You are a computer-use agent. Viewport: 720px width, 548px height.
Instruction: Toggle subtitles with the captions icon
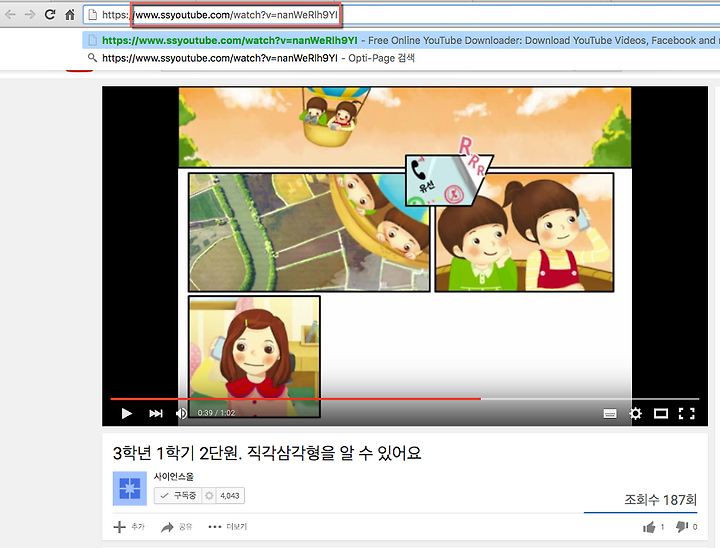point(610,414)
